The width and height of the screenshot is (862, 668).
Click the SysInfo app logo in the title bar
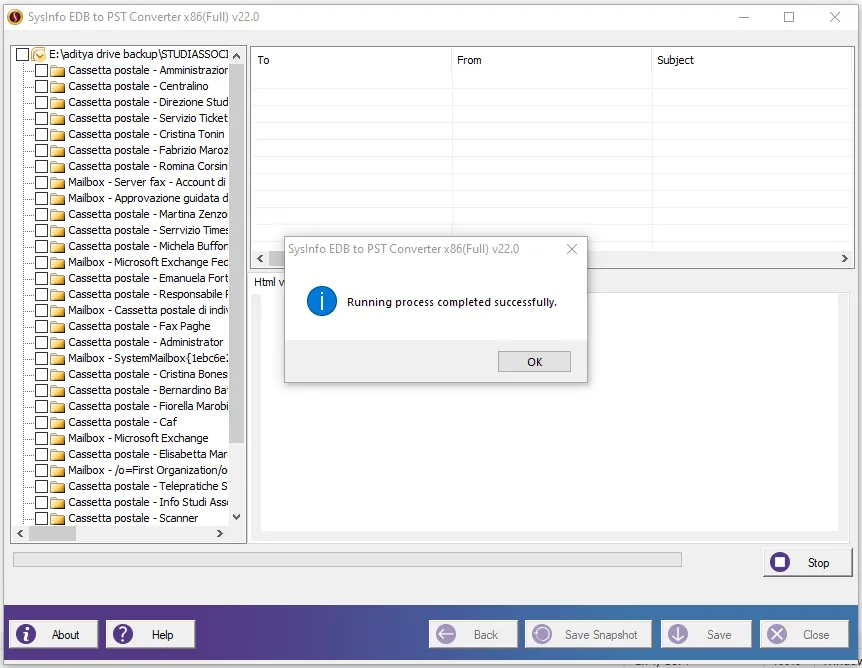[15, 17]
